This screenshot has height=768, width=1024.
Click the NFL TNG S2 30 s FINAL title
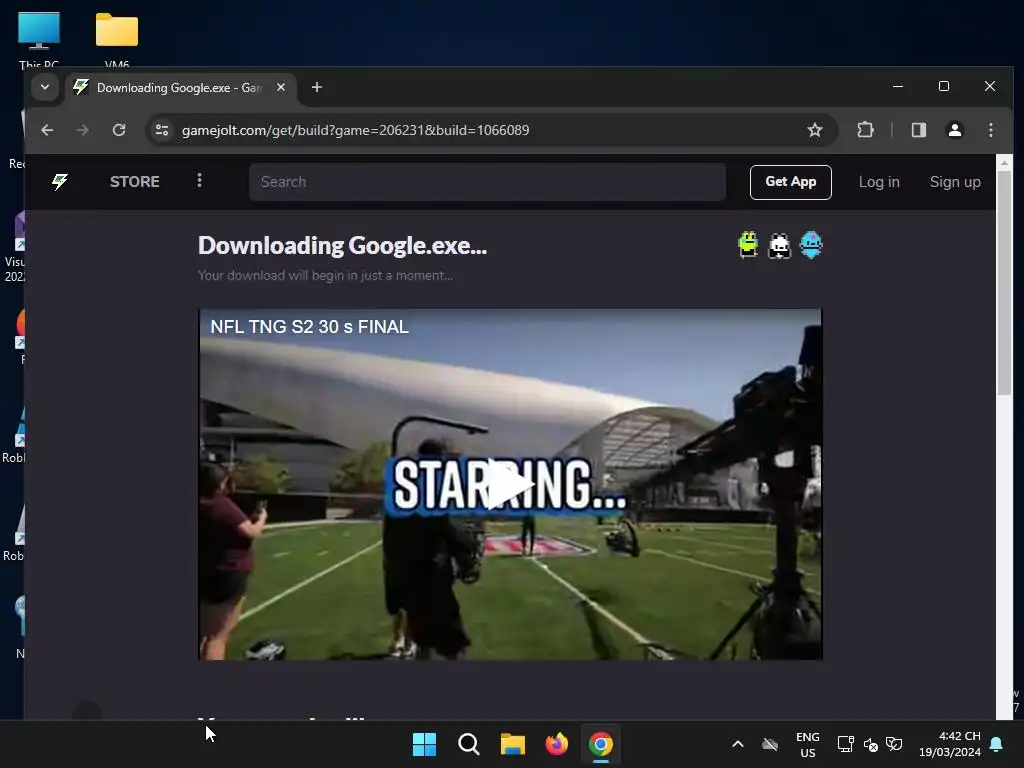point(310,327)
